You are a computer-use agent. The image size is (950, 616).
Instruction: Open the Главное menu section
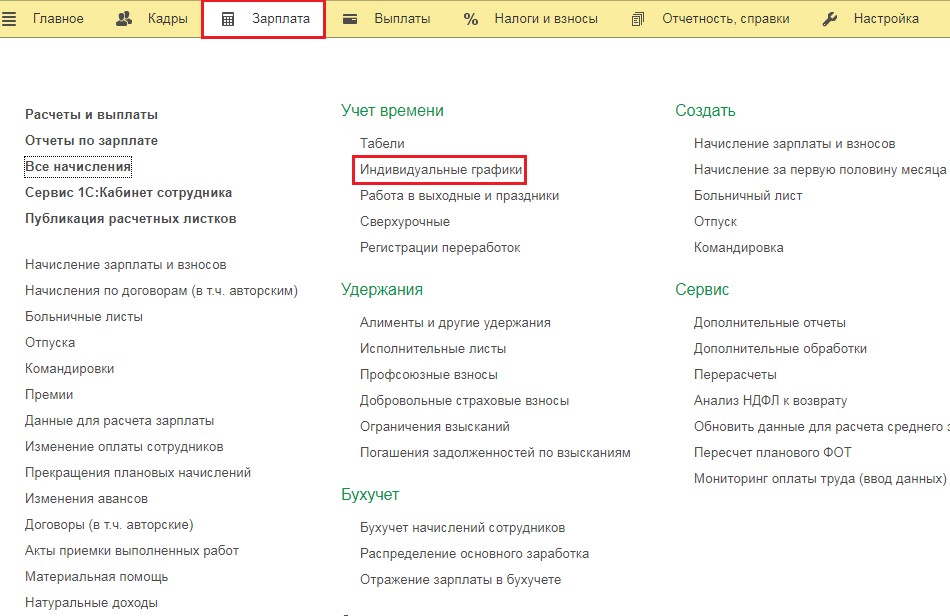(58, 19)
